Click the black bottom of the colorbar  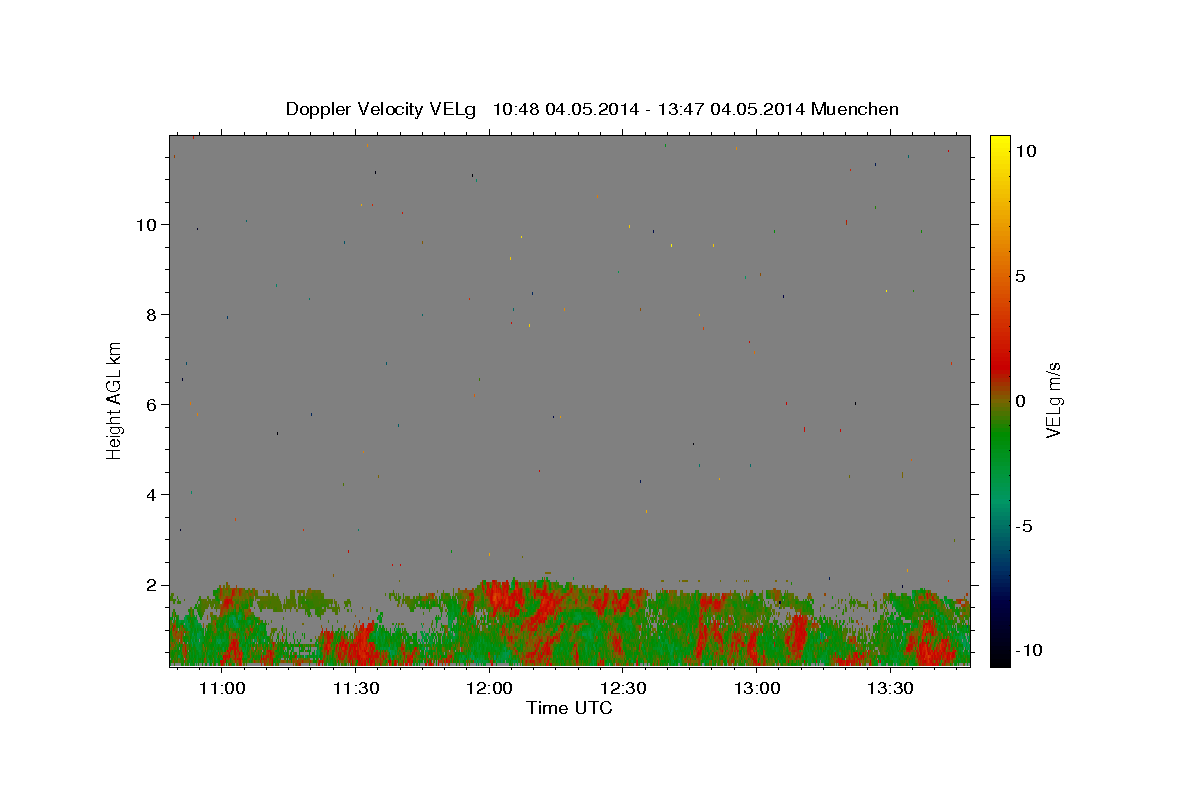[1000, 658]
